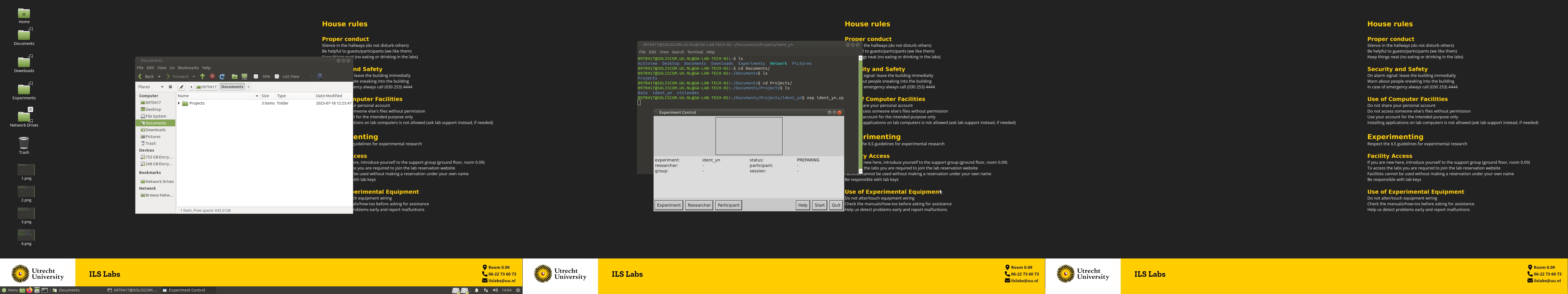Click the Researcher button in Experiment Control
The width and height of the screenshot is (1568, 294).
pyautogui.click(x=699, y=205)
